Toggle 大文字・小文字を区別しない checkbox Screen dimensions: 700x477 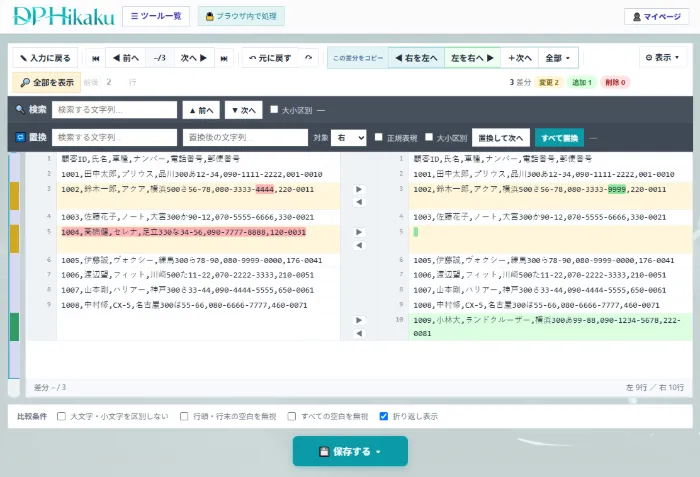[61, 416]
